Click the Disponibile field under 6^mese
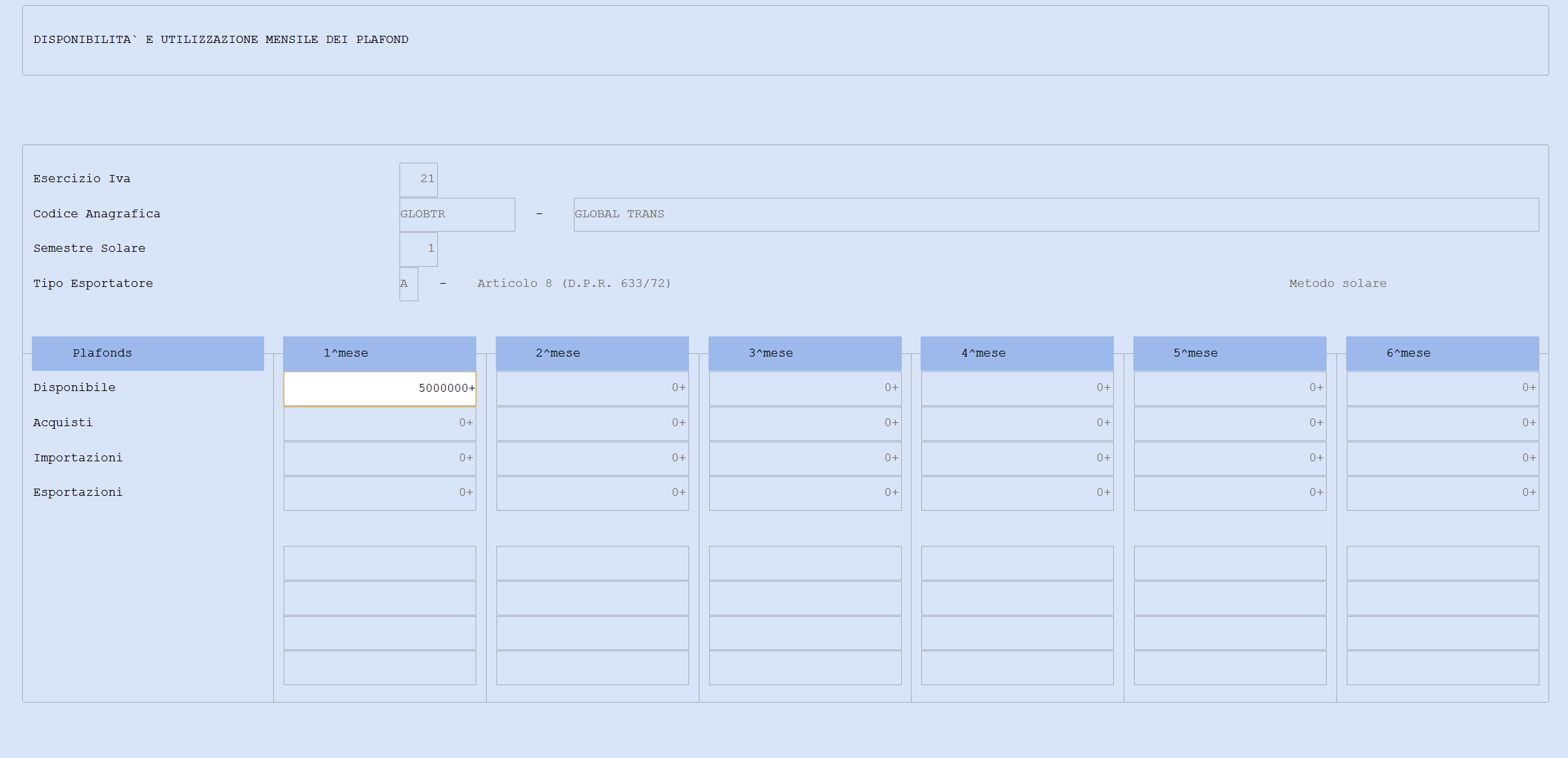The image size is (1568, 758). (1442, 388)
